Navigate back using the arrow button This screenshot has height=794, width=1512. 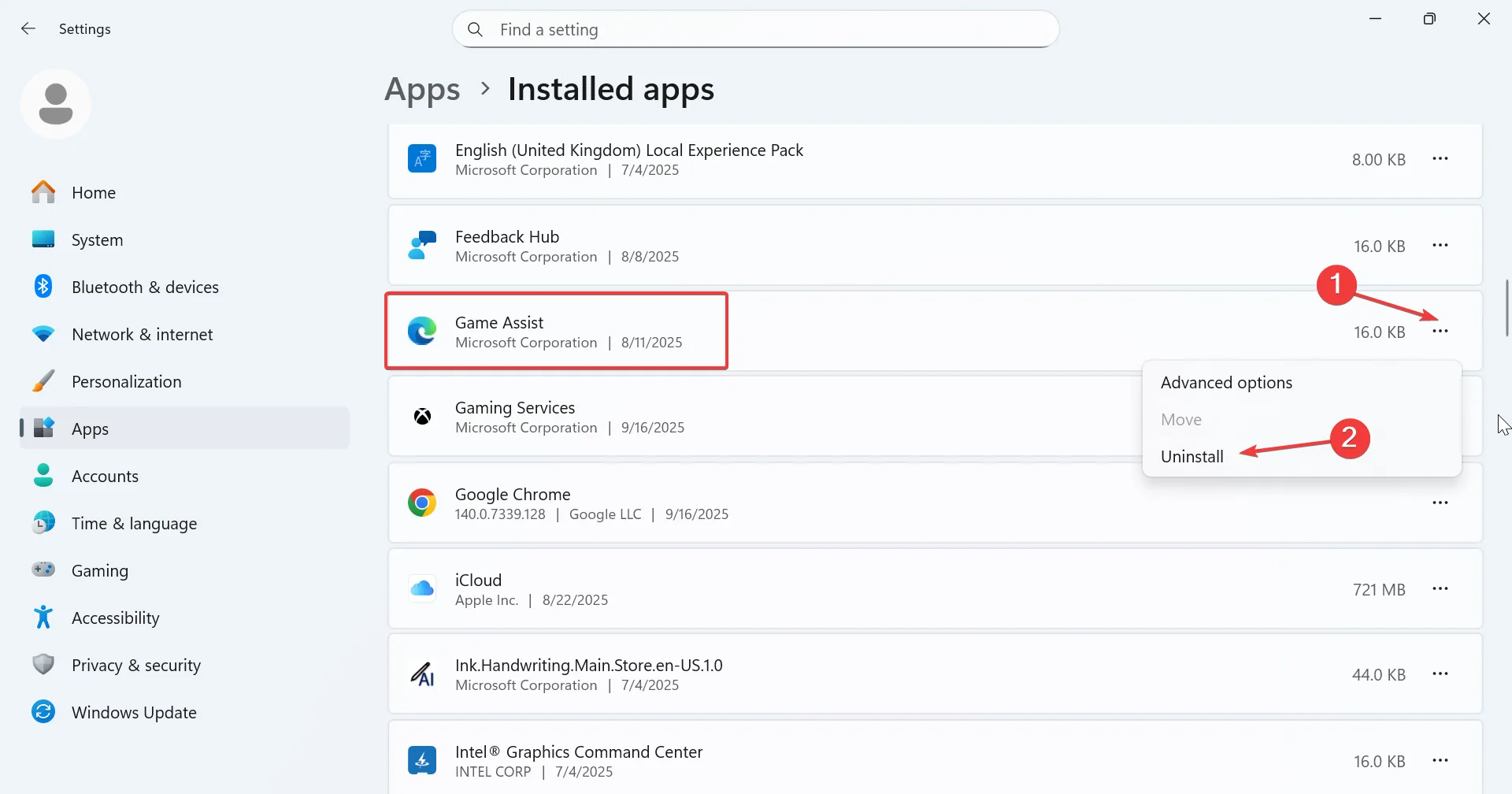tap(28, 28)
